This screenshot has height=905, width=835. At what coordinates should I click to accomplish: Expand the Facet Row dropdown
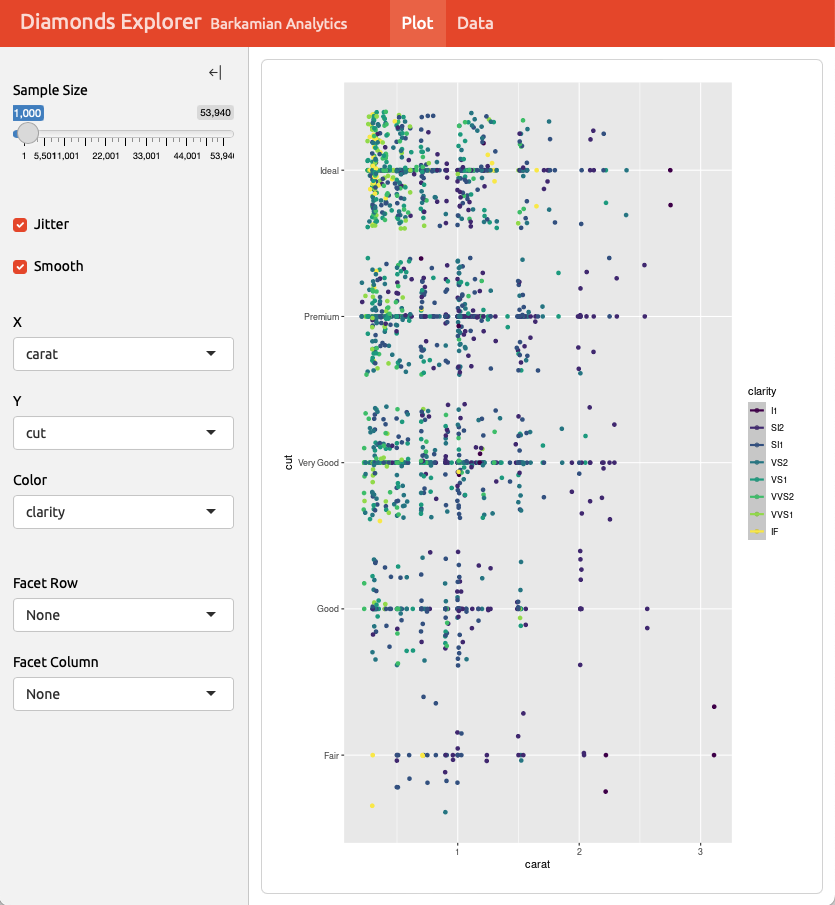click(x=123, y=615)
